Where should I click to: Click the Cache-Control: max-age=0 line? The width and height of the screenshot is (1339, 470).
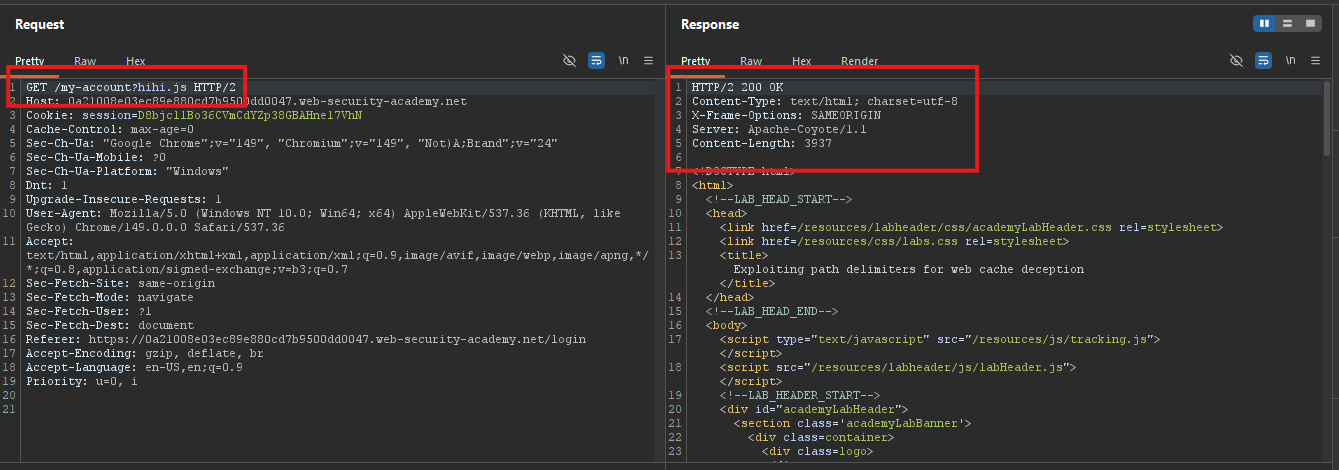point(110,129)
